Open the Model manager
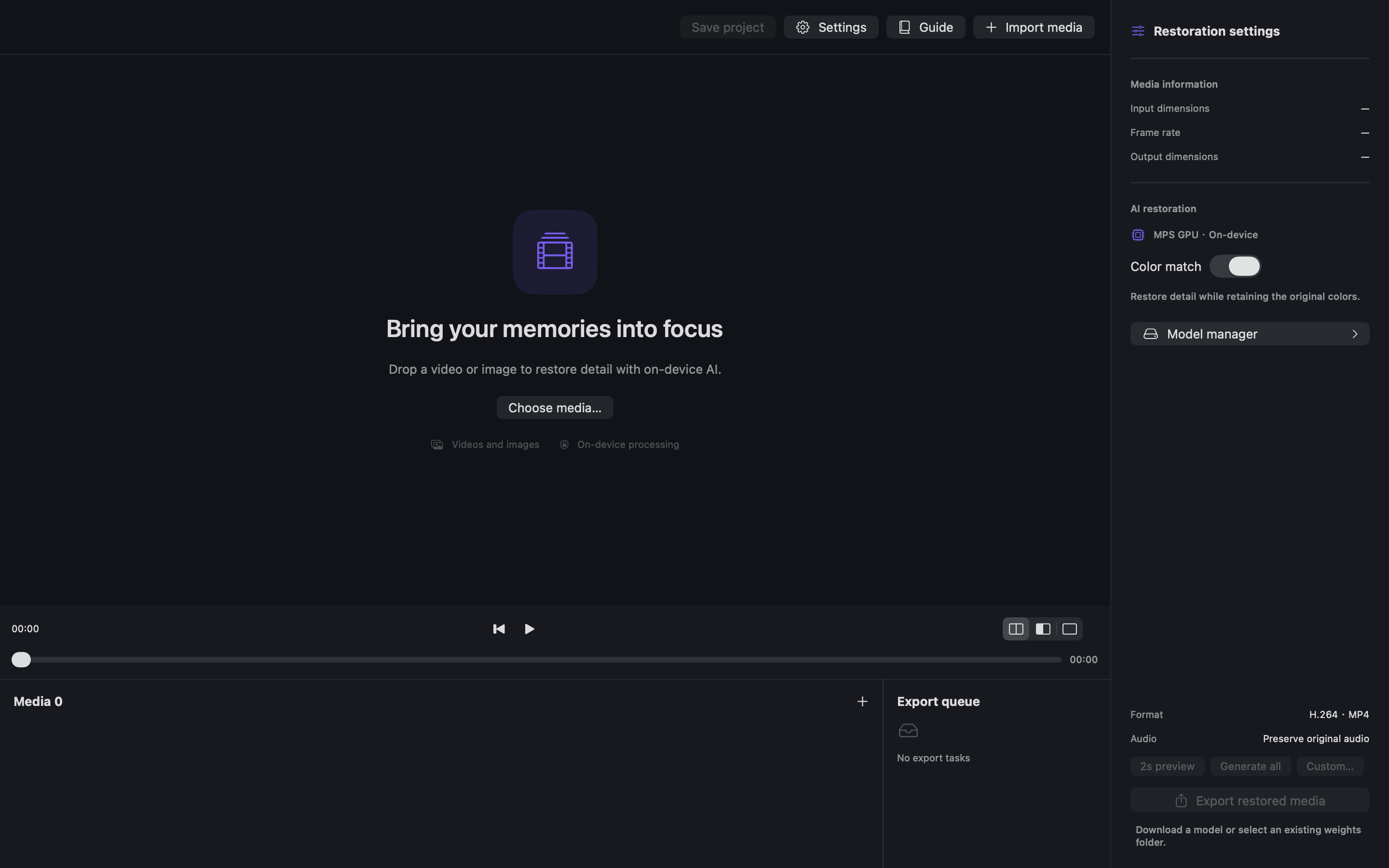This screenshot has width=1389, height=868. point(1250,334)
